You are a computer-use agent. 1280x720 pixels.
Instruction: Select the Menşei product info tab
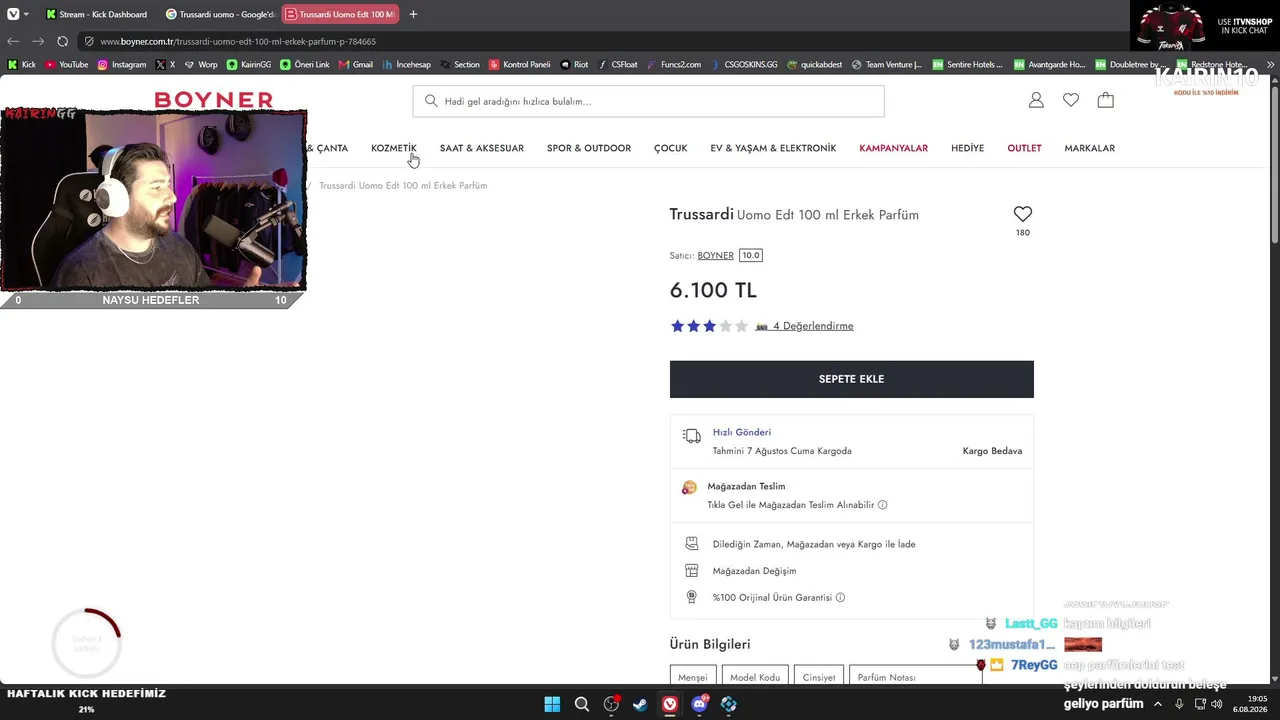click(x=693, y=677)
